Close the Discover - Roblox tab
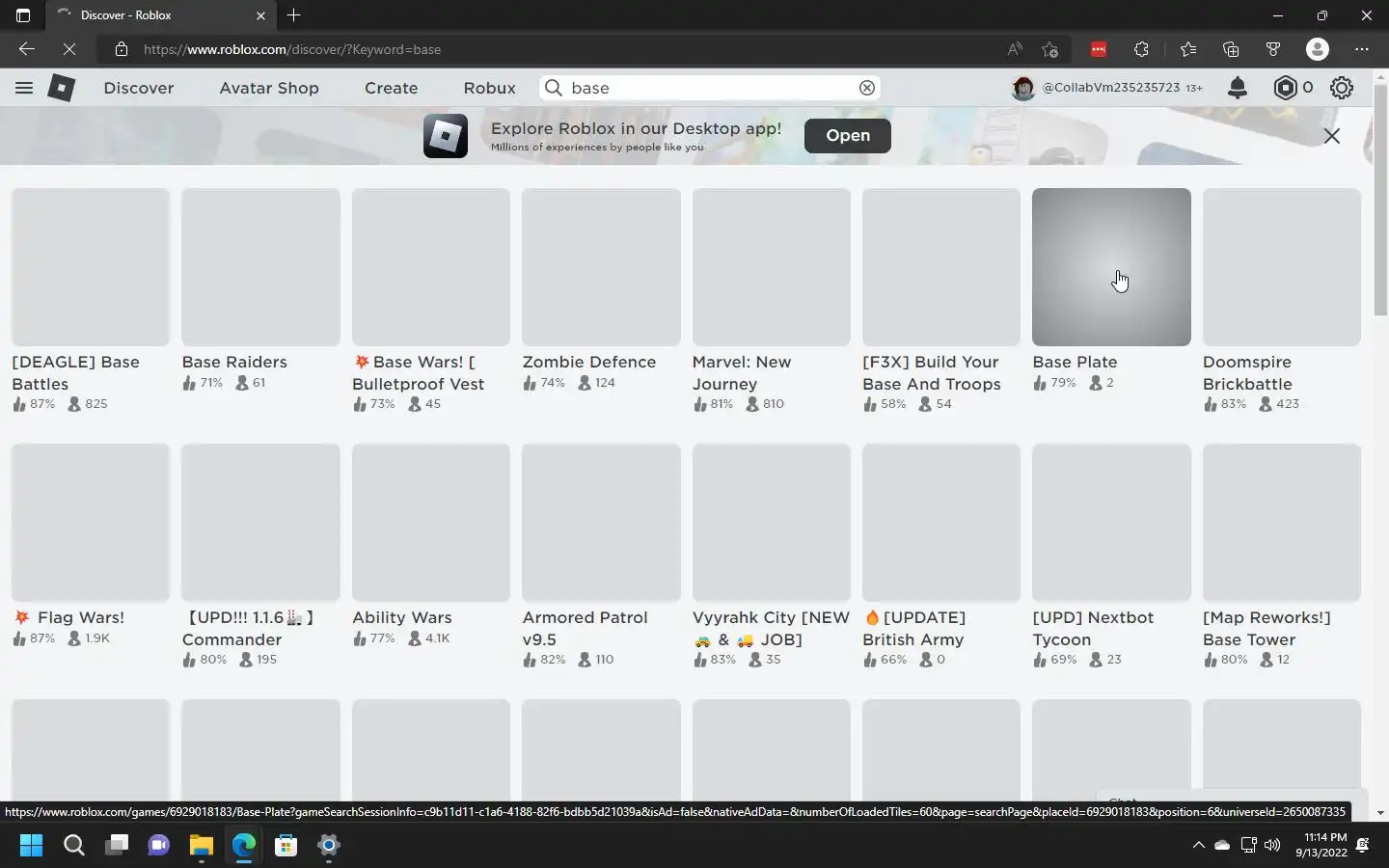Screen dimensions: 1389x868 260,15
